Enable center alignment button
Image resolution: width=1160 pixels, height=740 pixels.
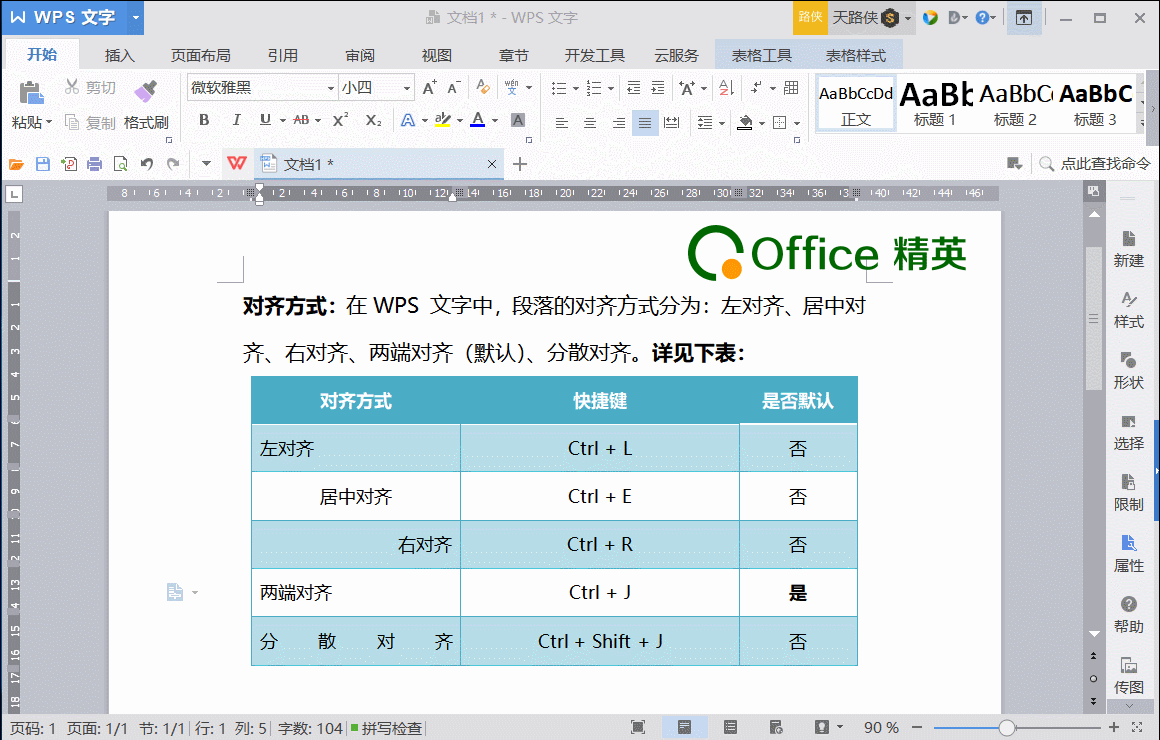point(590,123)
